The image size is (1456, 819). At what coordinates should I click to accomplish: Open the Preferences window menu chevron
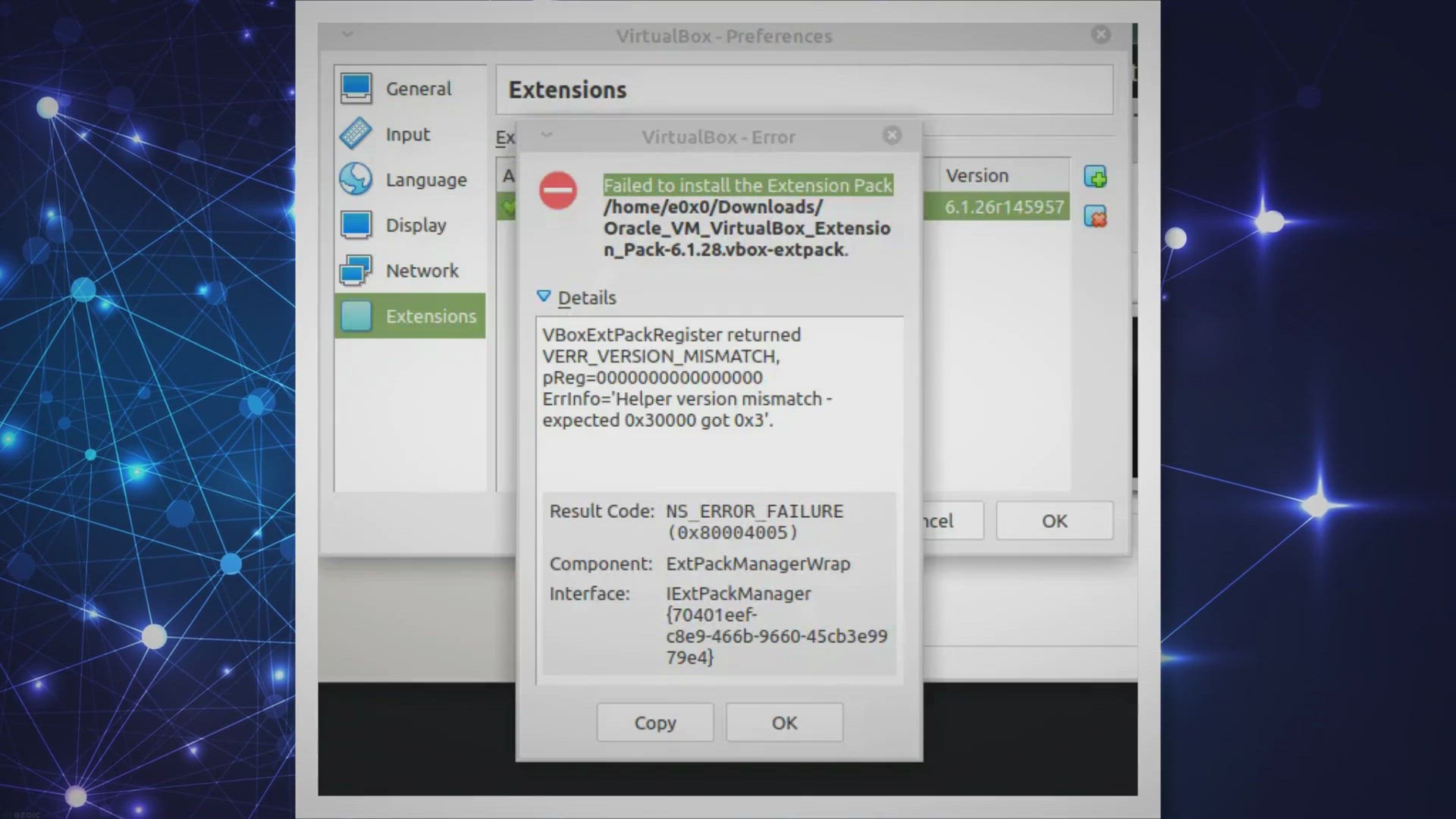[x=347, y=35]
